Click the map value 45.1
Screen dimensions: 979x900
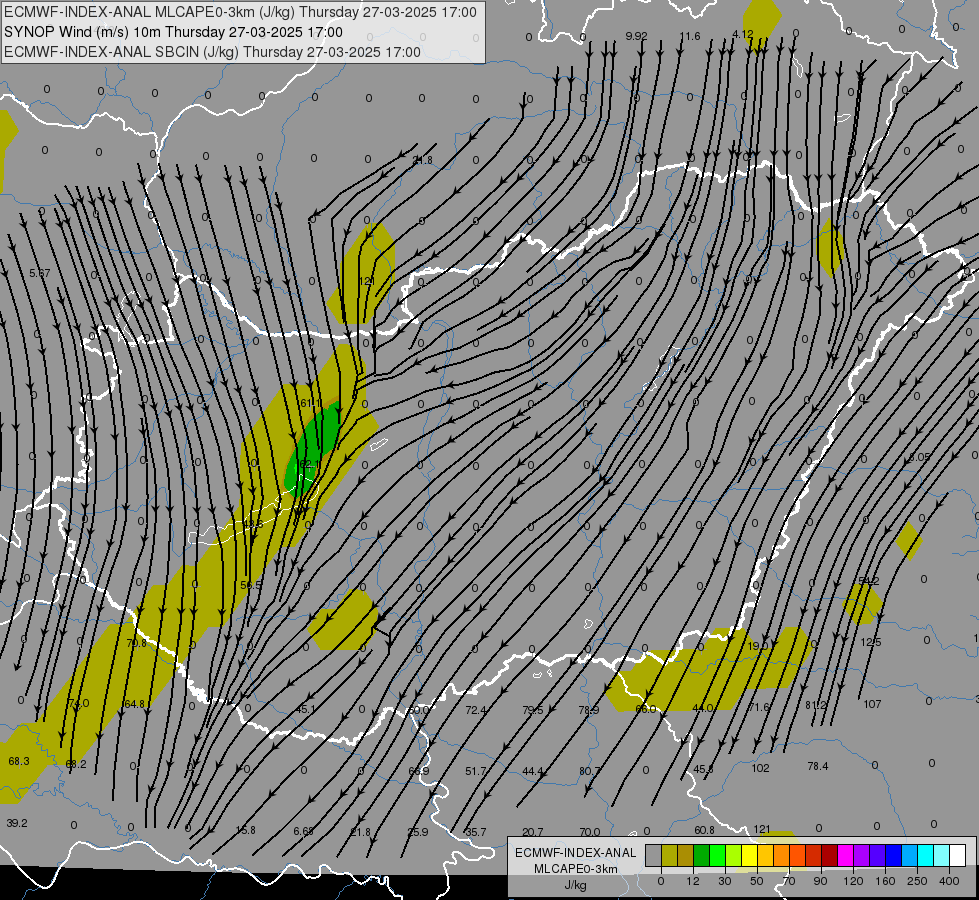click(x=306, y=709)
